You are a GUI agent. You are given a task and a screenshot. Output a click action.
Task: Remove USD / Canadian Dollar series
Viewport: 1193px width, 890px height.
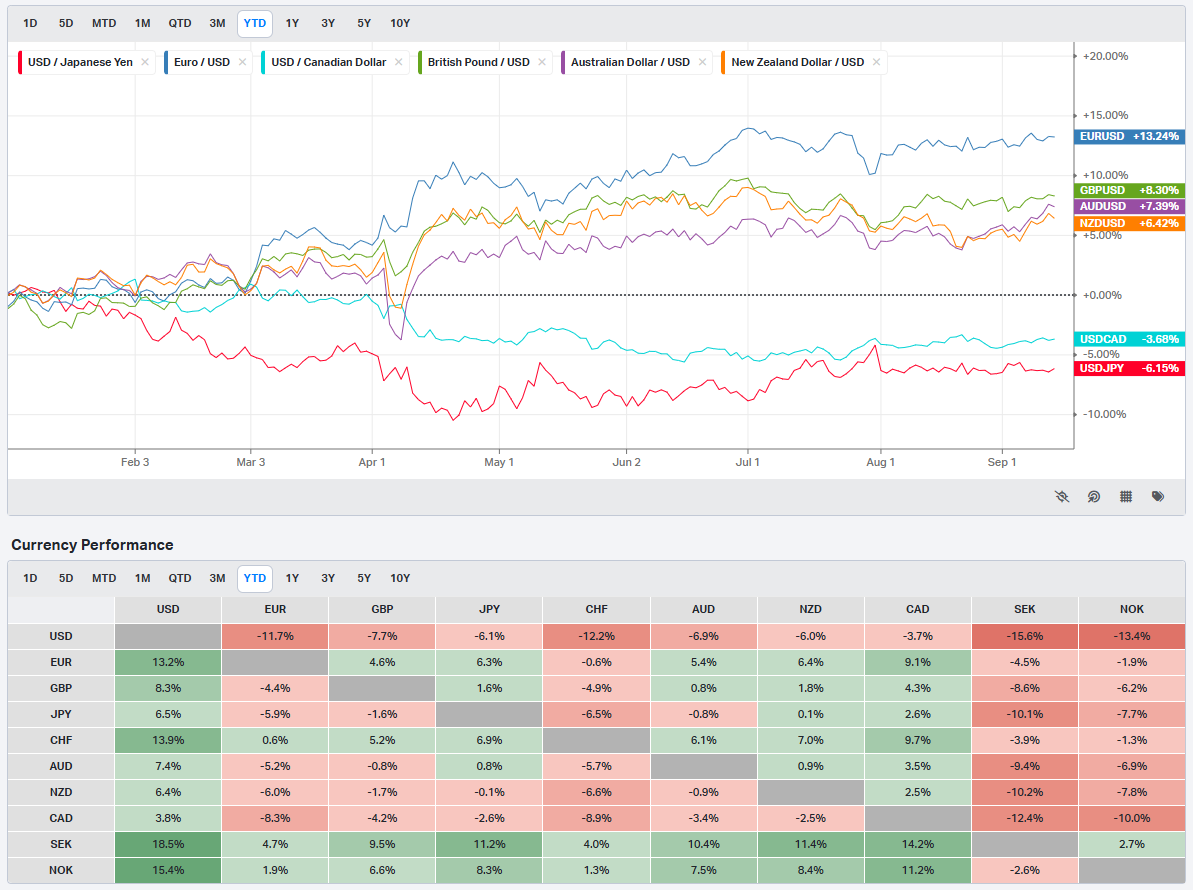[x=399, y=62]
